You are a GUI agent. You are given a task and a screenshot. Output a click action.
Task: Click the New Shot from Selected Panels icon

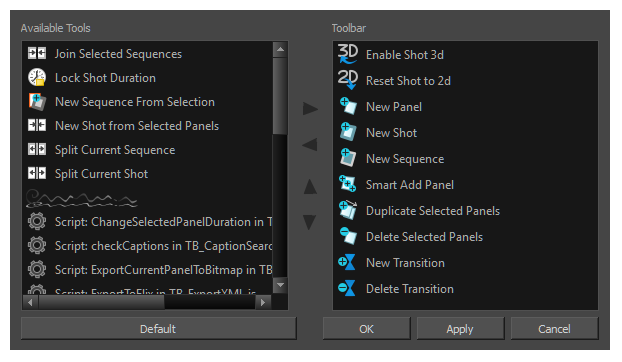click(37, 125)
